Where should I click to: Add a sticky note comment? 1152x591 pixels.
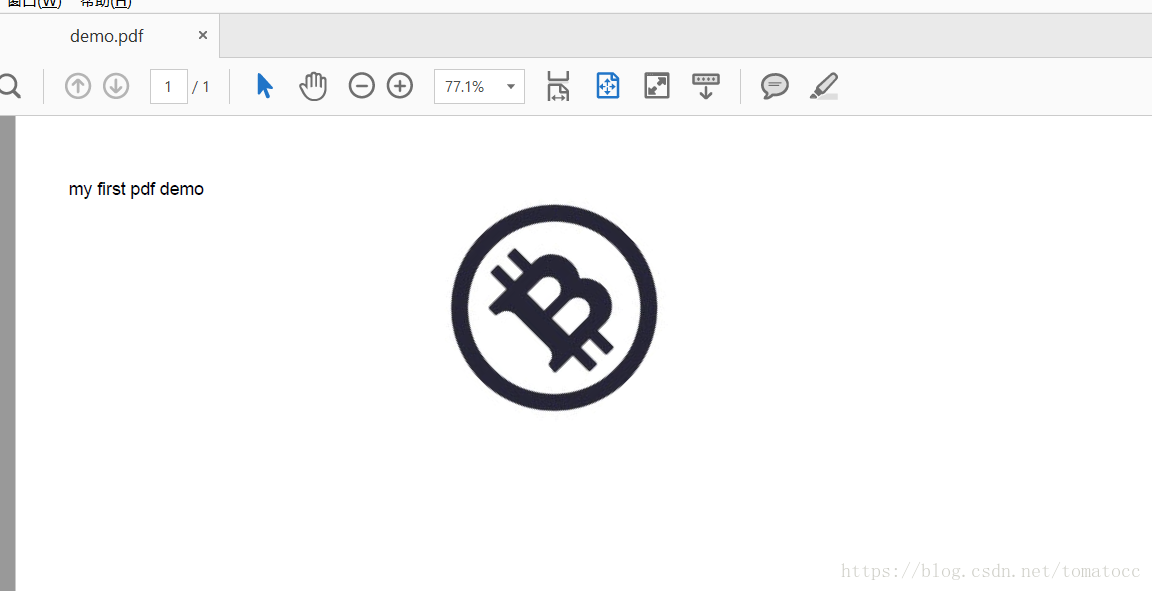tap(774, 86)
